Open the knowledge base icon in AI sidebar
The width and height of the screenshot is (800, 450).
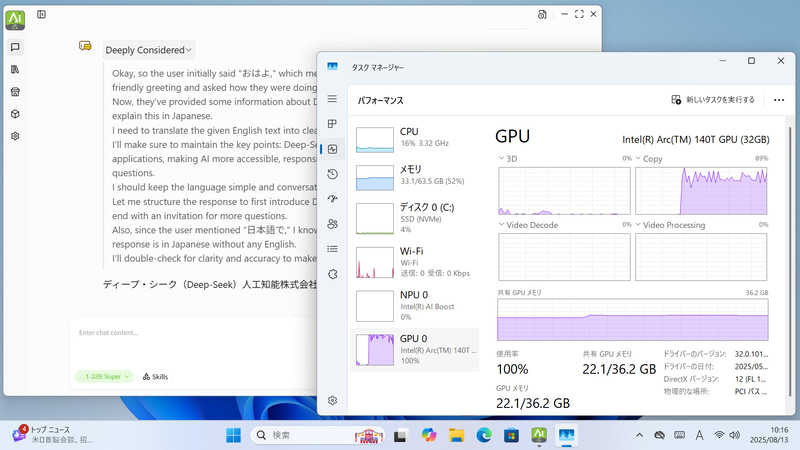[15, 69]
